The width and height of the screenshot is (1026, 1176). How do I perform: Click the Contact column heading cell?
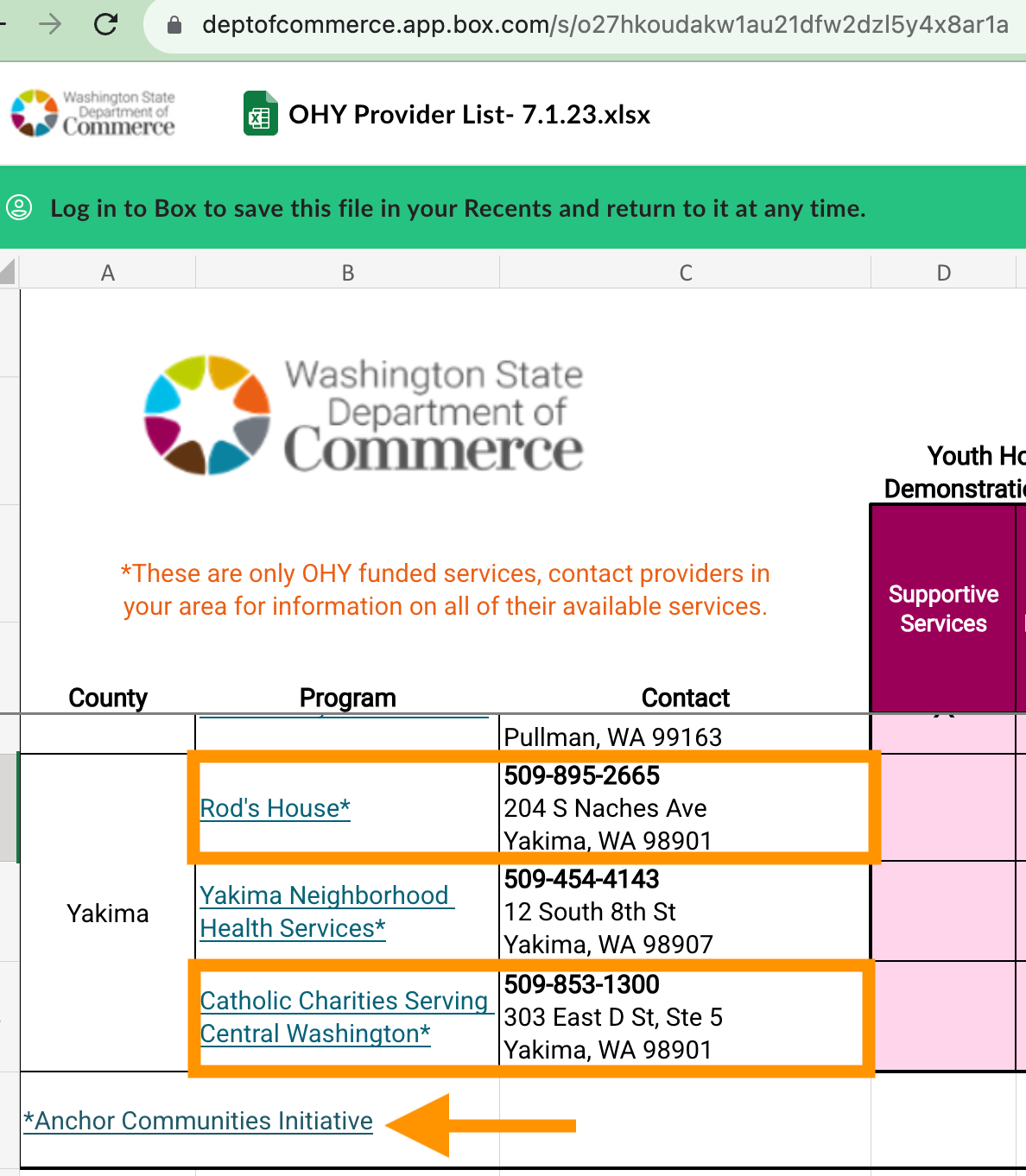(686, 698)
